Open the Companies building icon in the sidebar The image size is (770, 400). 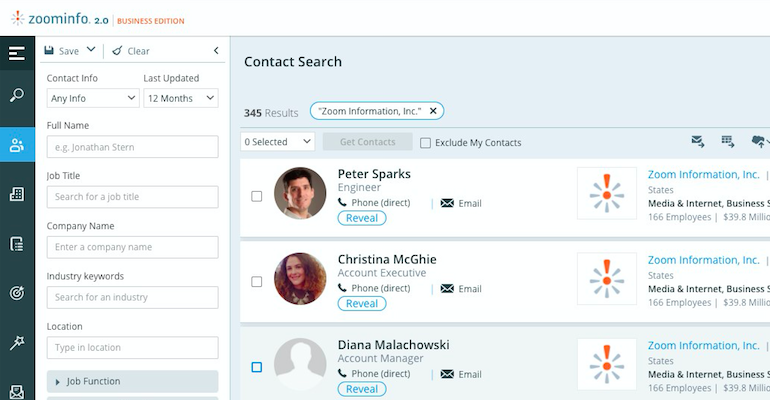point(17,194)
